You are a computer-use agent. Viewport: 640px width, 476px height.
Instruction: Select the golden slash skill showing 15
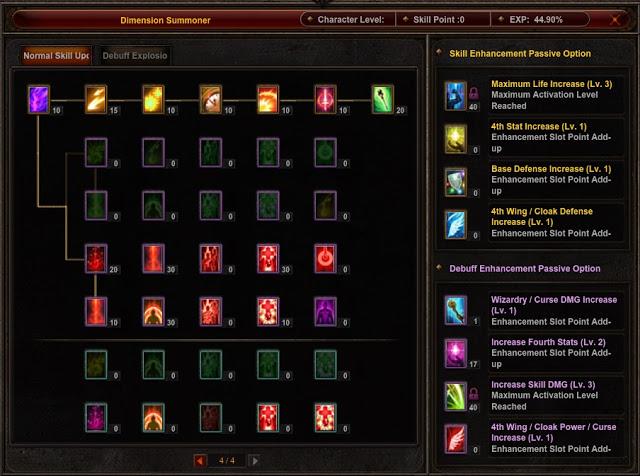[96, 99]
